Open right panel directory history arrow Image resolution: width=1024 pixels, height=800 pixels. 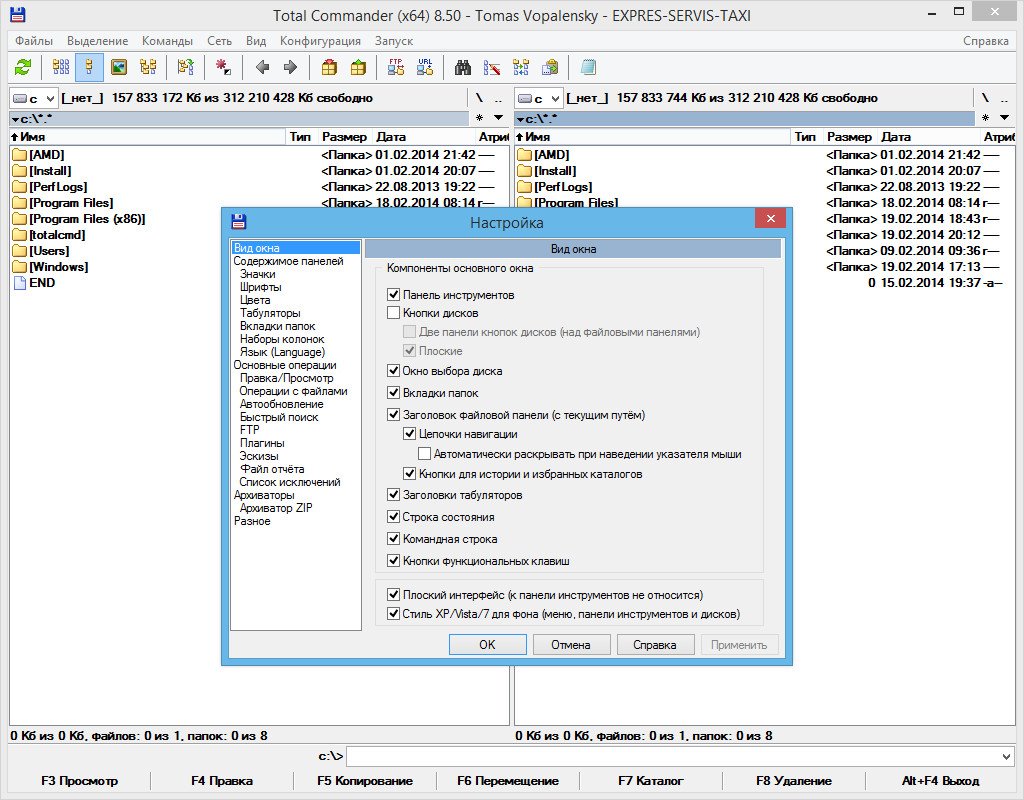click(1004, 118)
